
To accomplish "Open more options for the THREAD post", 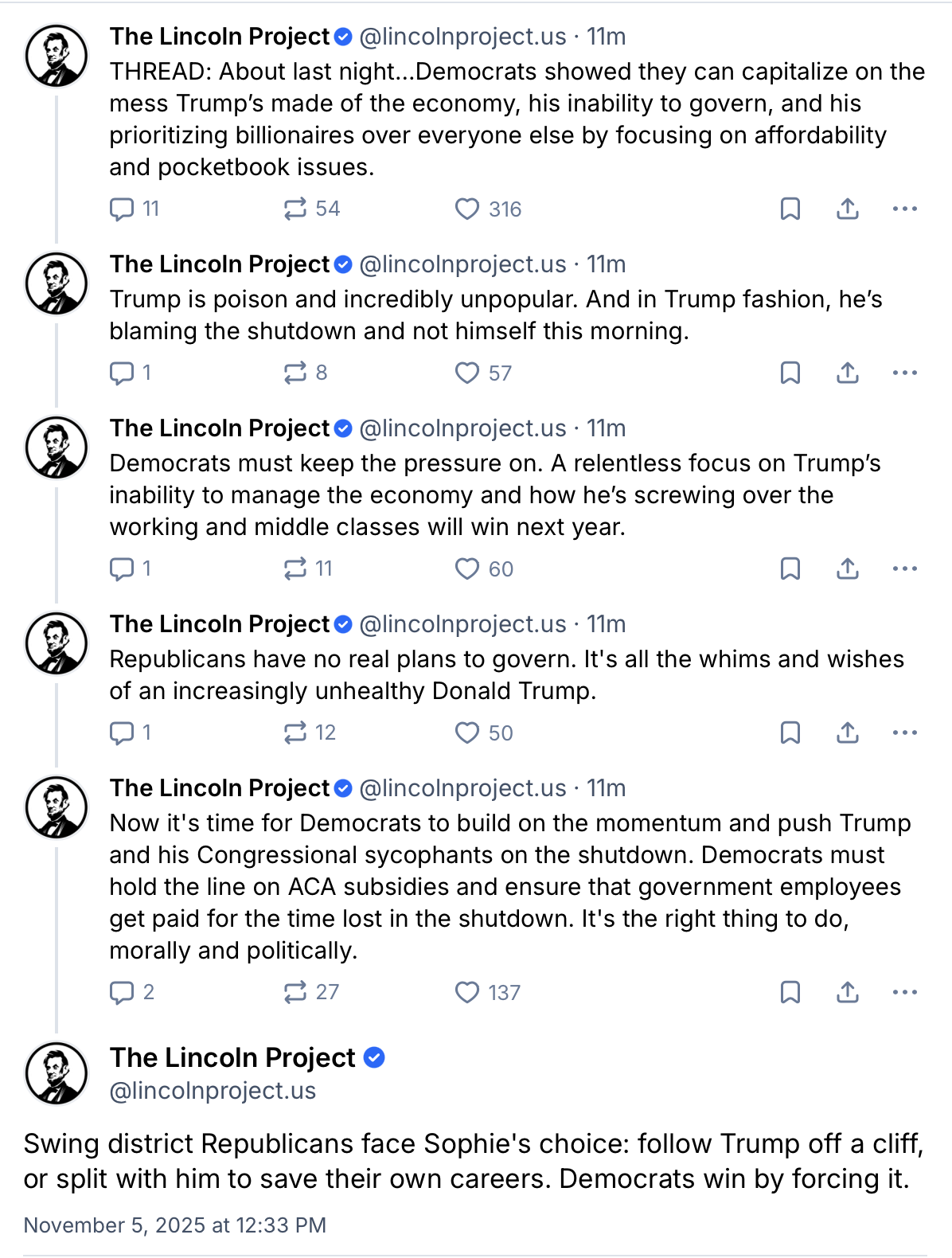I will tap(905, 209).
